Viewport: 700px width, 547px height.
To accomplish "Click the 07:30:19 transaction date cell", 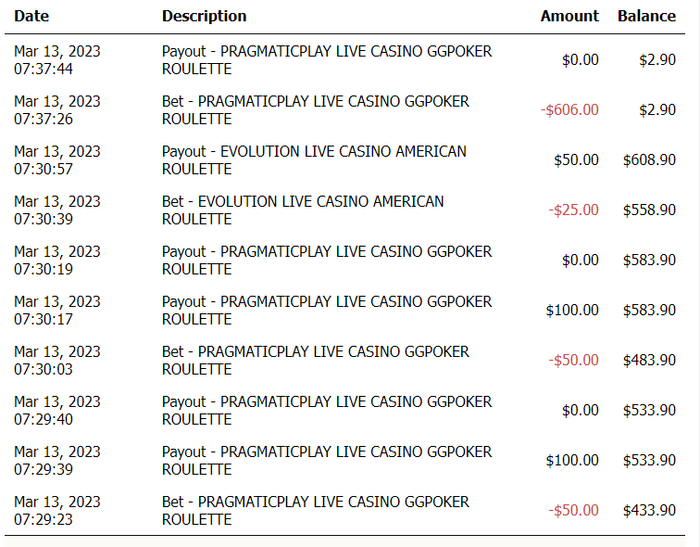I will [x=57, y=260].
